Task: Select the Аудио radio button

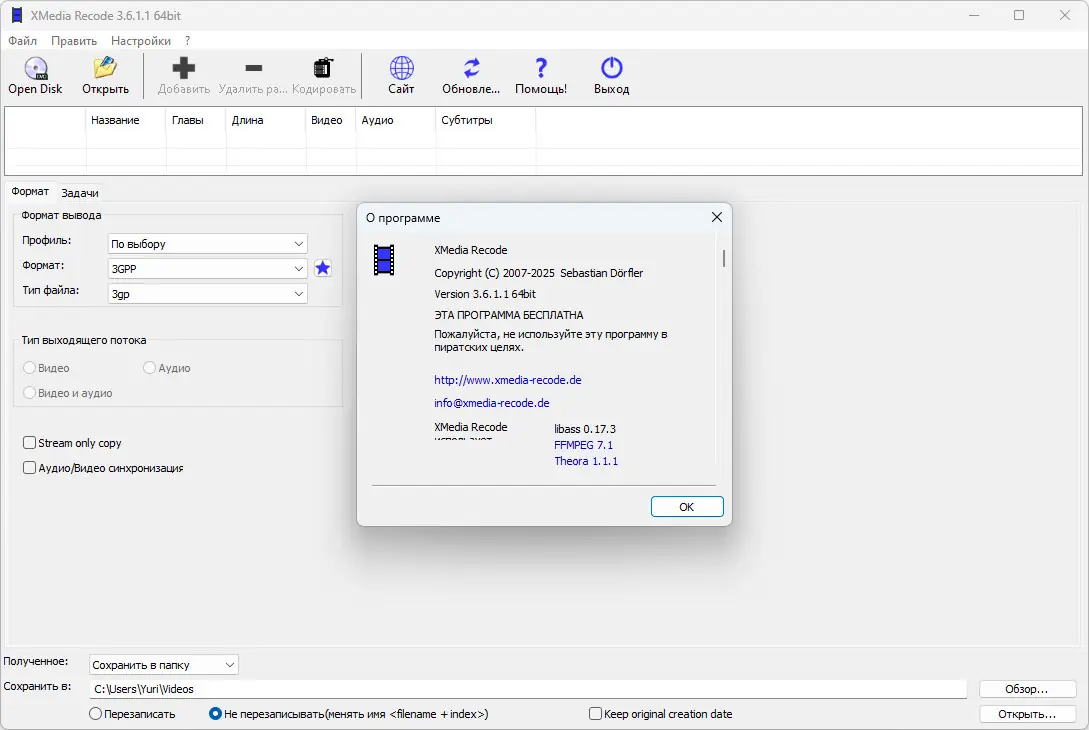Action: point(149,367)
